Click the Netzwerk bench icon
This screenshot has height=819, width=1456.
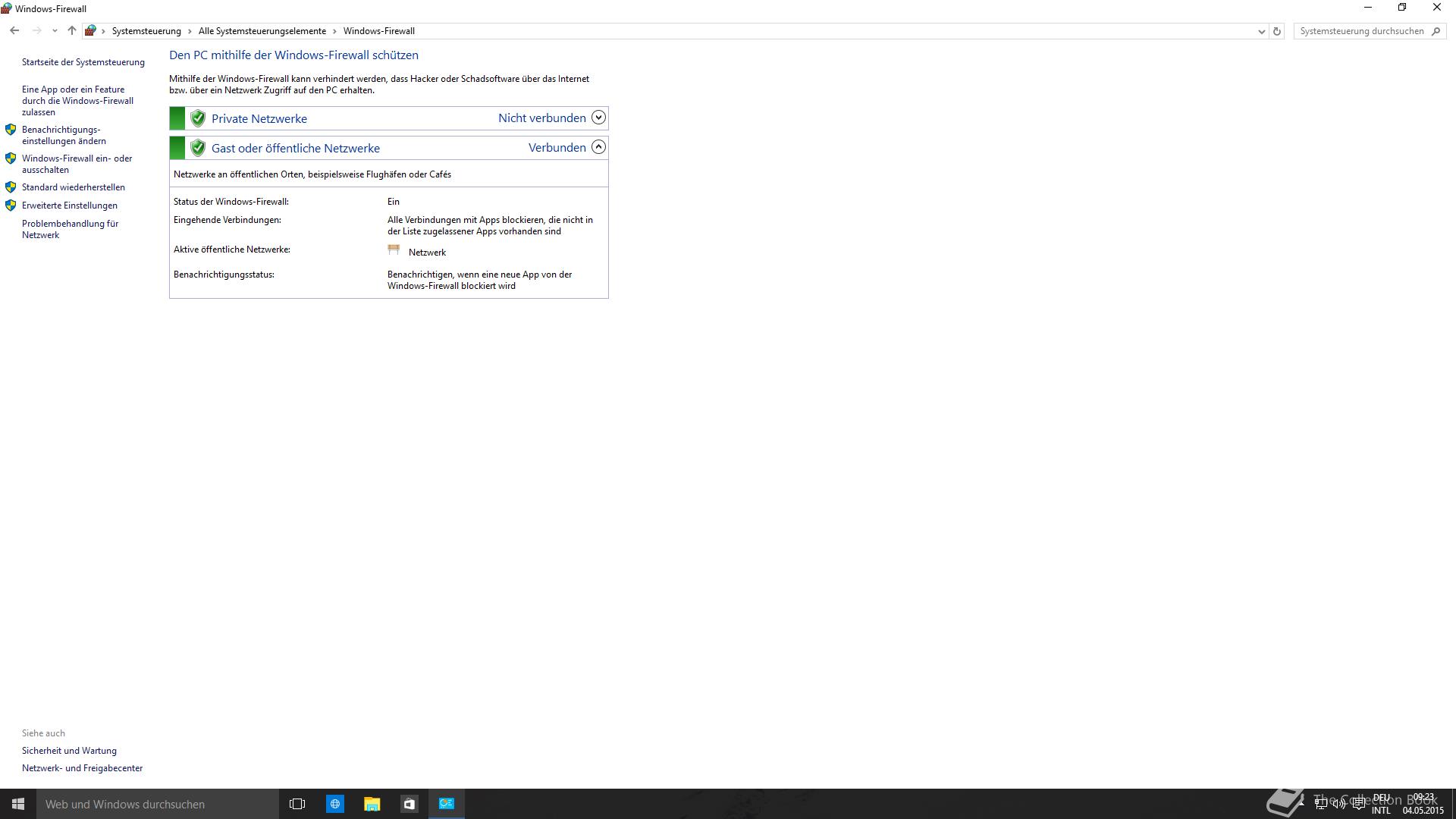point(394,249)
